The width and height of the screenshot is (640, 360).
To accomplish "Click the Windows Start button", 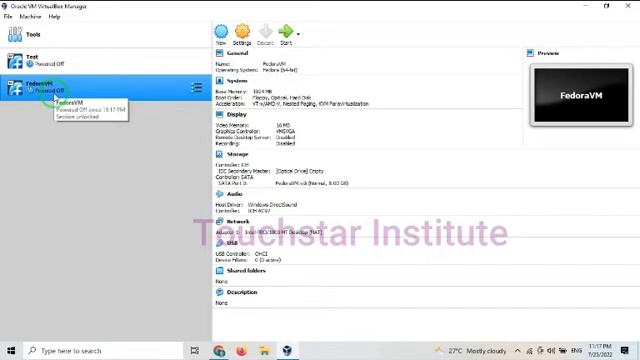I will click(11, 351).
